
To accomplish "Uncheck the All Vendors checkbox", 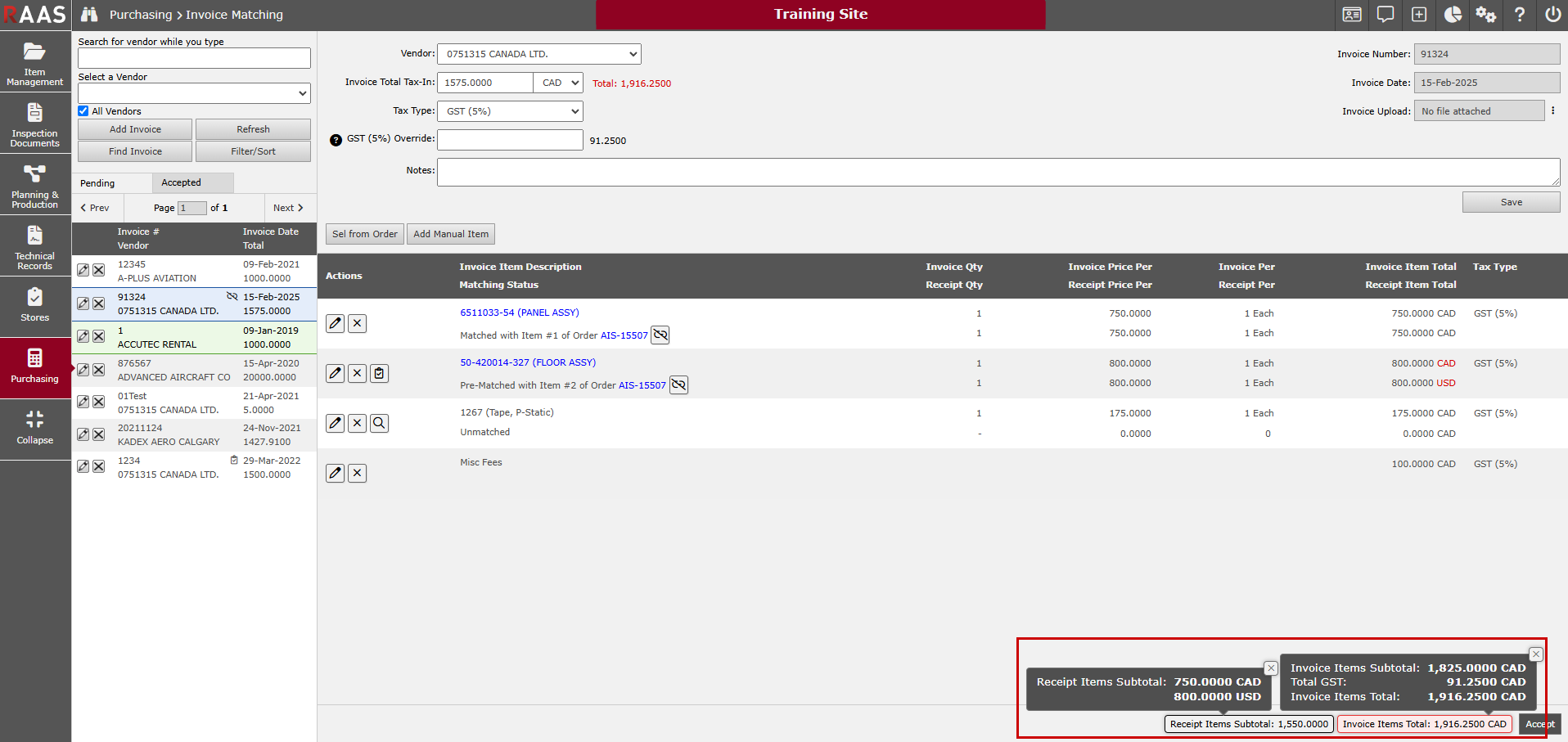I will pos(83,111).
